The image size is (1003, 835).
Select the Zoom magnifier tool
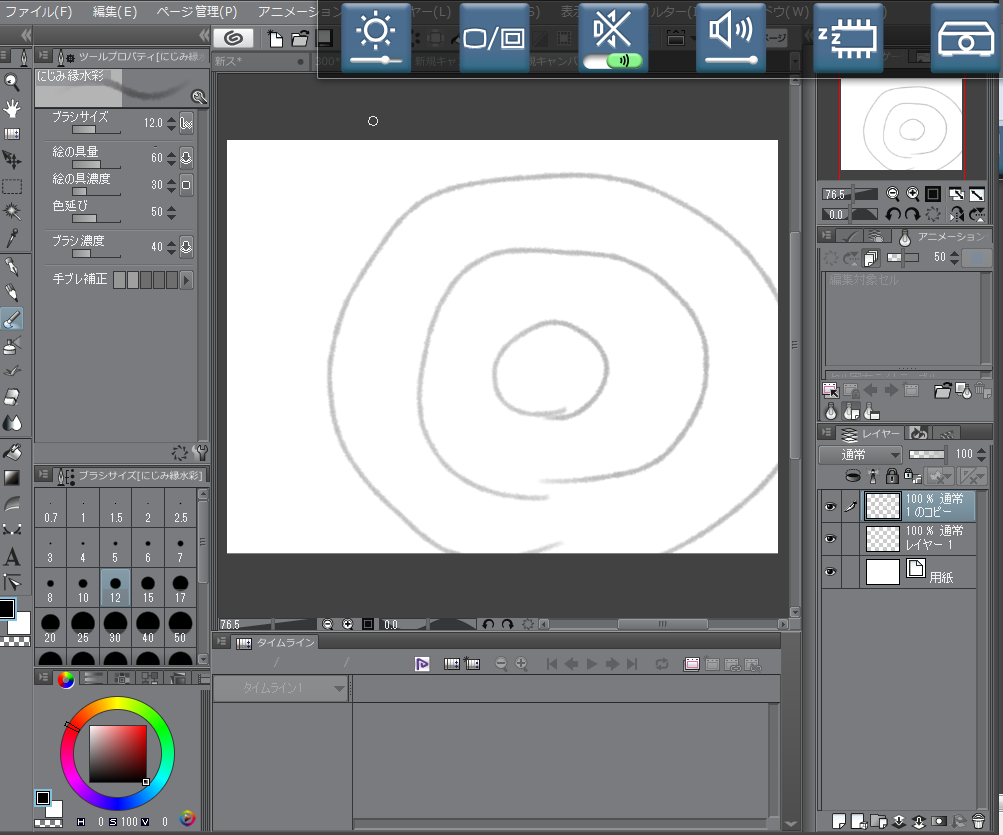click(x=12, y=83)
